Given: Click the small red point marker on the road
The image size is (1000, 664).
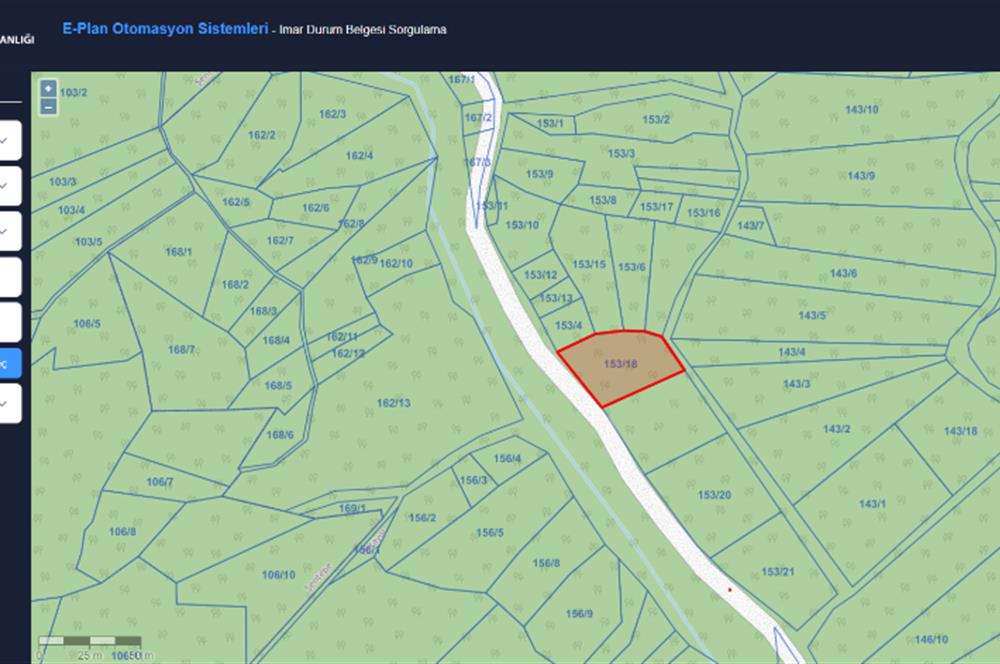Looking at the screenshot, I should (x=729, y=590).
